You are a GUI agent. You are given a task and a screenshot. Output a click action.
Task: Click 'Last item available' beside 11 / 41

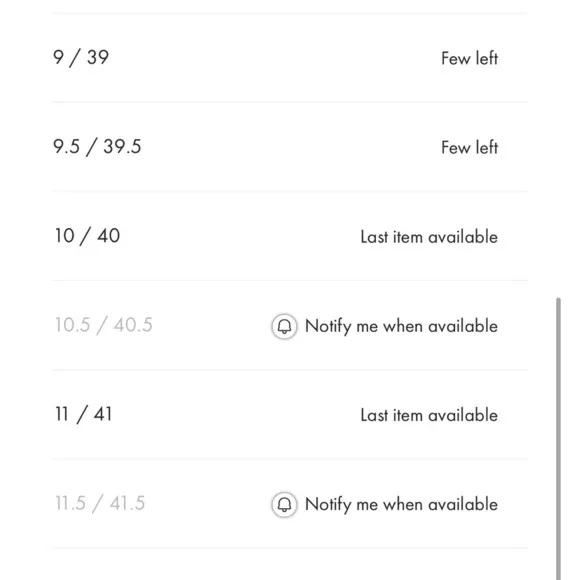(x=429, y=415)
